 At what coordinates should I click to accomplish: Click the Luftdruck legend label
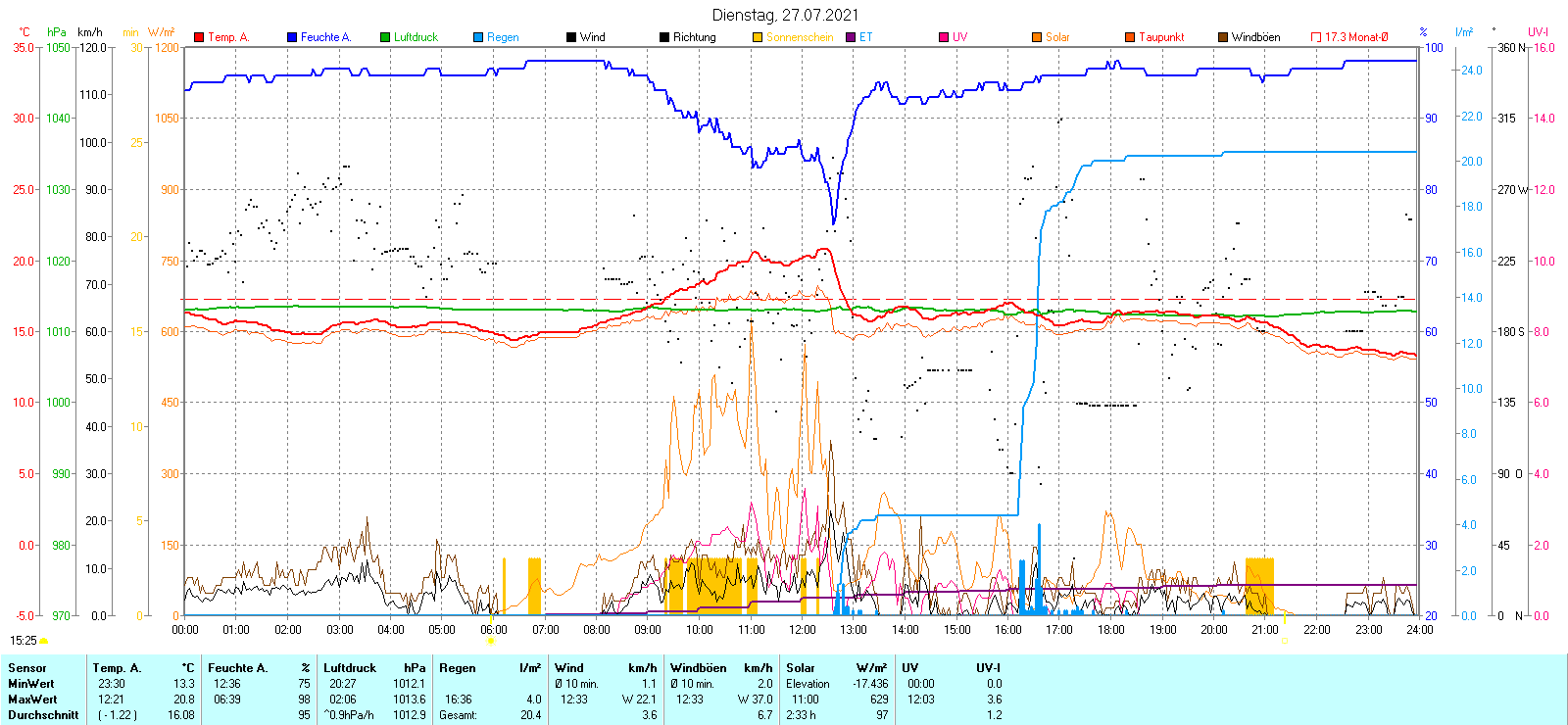(416, 37)
